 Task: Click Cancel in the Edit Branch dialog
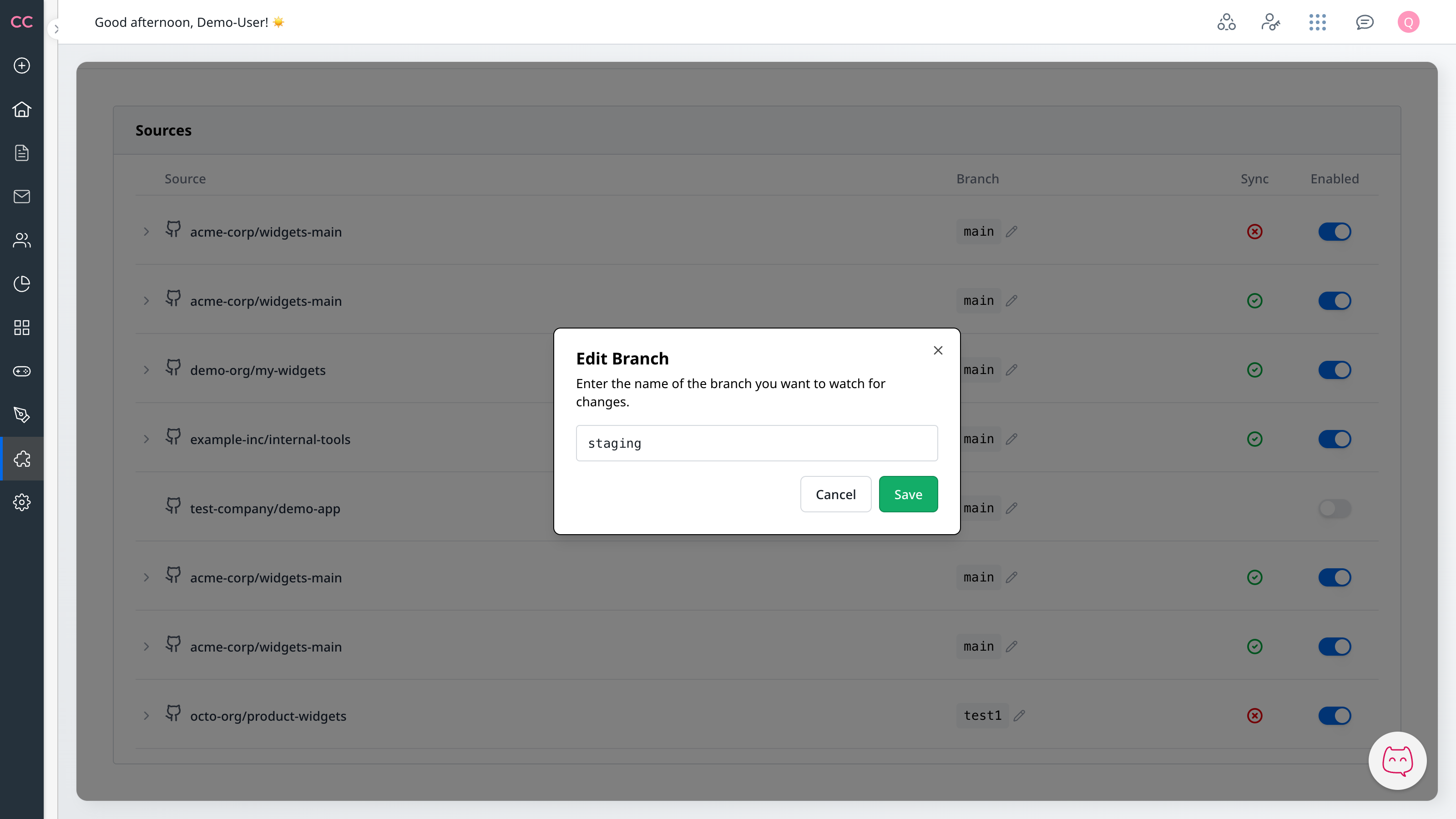pos(835,495)
